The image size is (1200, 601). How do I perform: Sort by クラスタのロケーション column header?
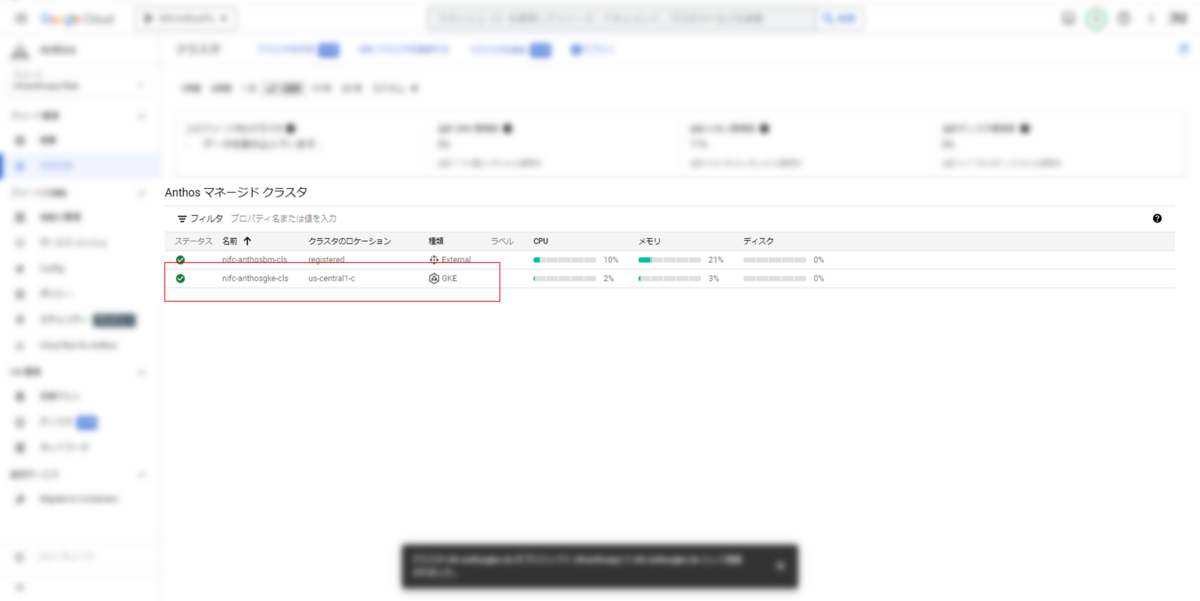[x=349, y=241]
